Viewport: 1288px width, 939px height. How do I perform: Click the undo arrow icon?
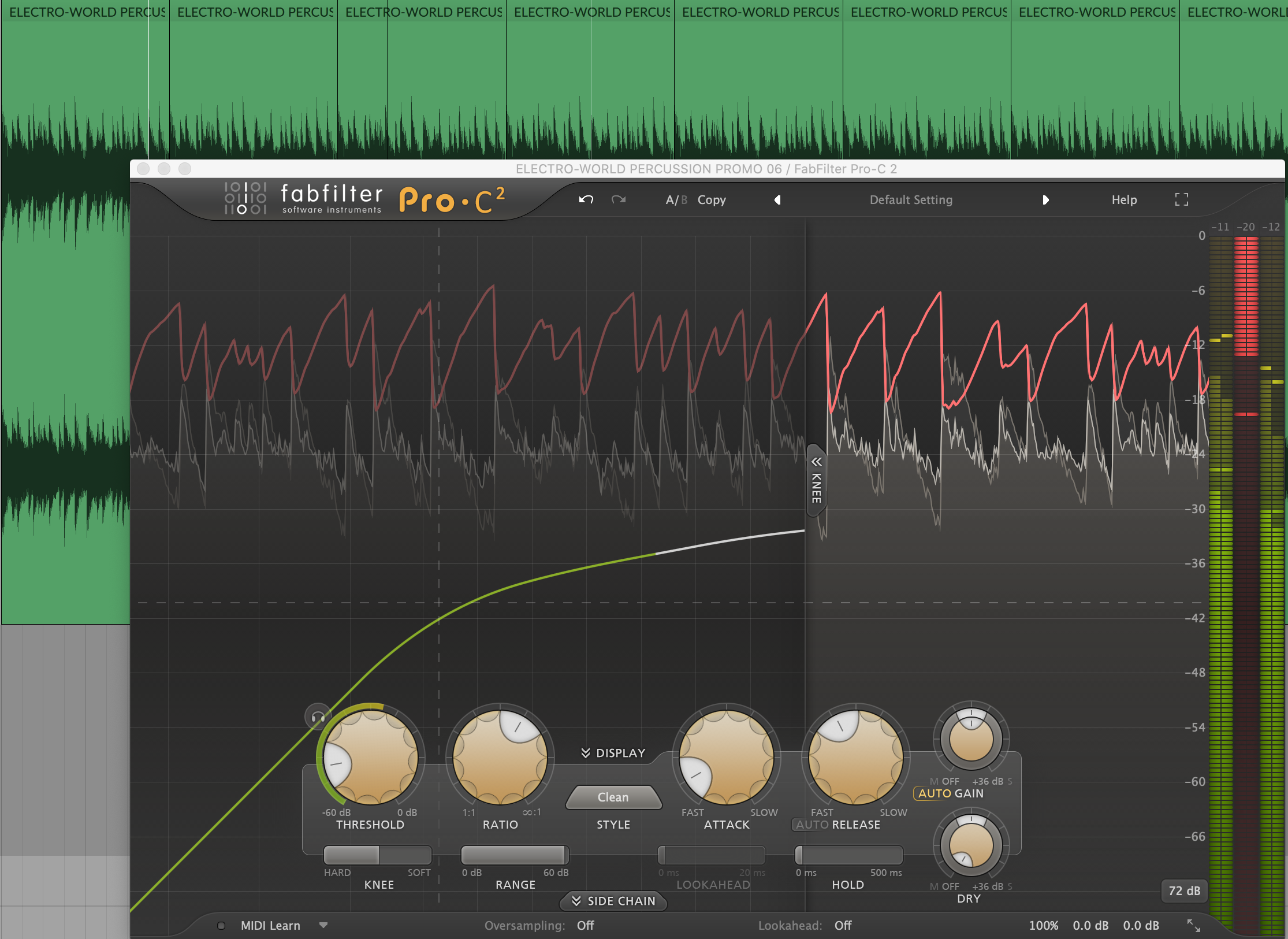pyautogui.click(x=586, y=199)
